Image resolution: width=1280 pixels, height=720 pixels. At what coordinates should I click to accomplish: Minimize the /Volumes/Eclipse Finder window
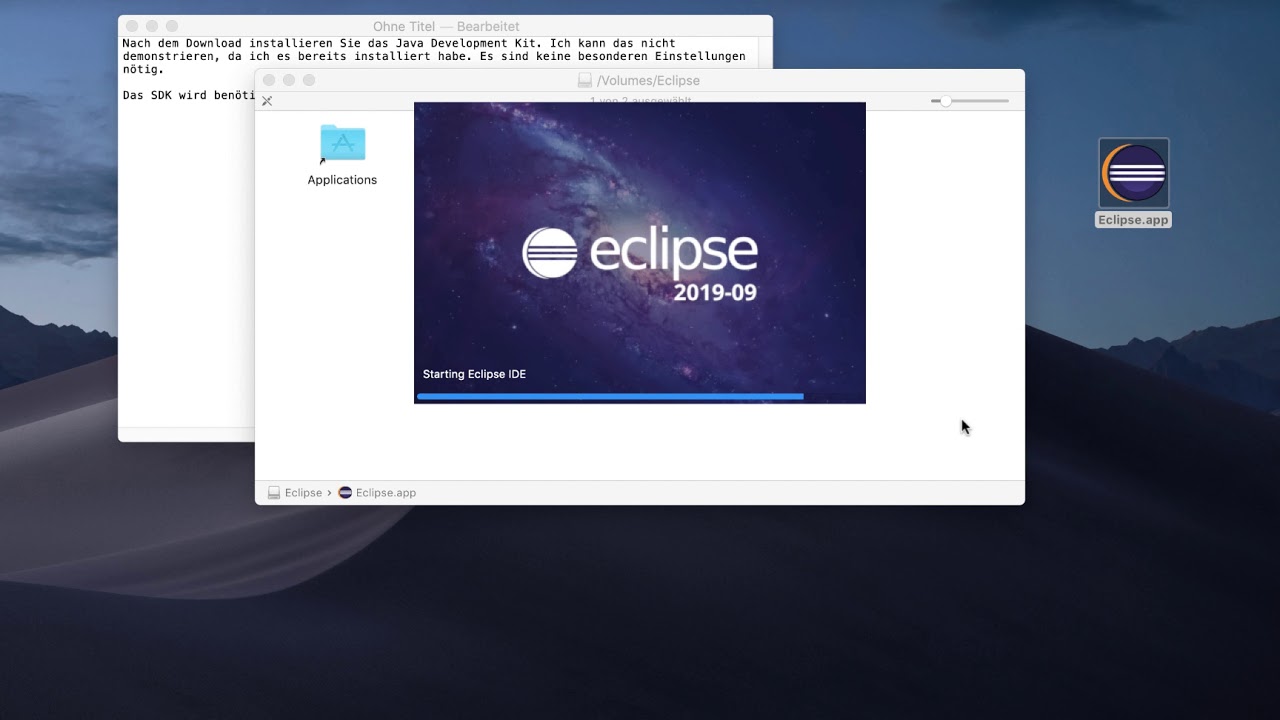click(289, 80)
